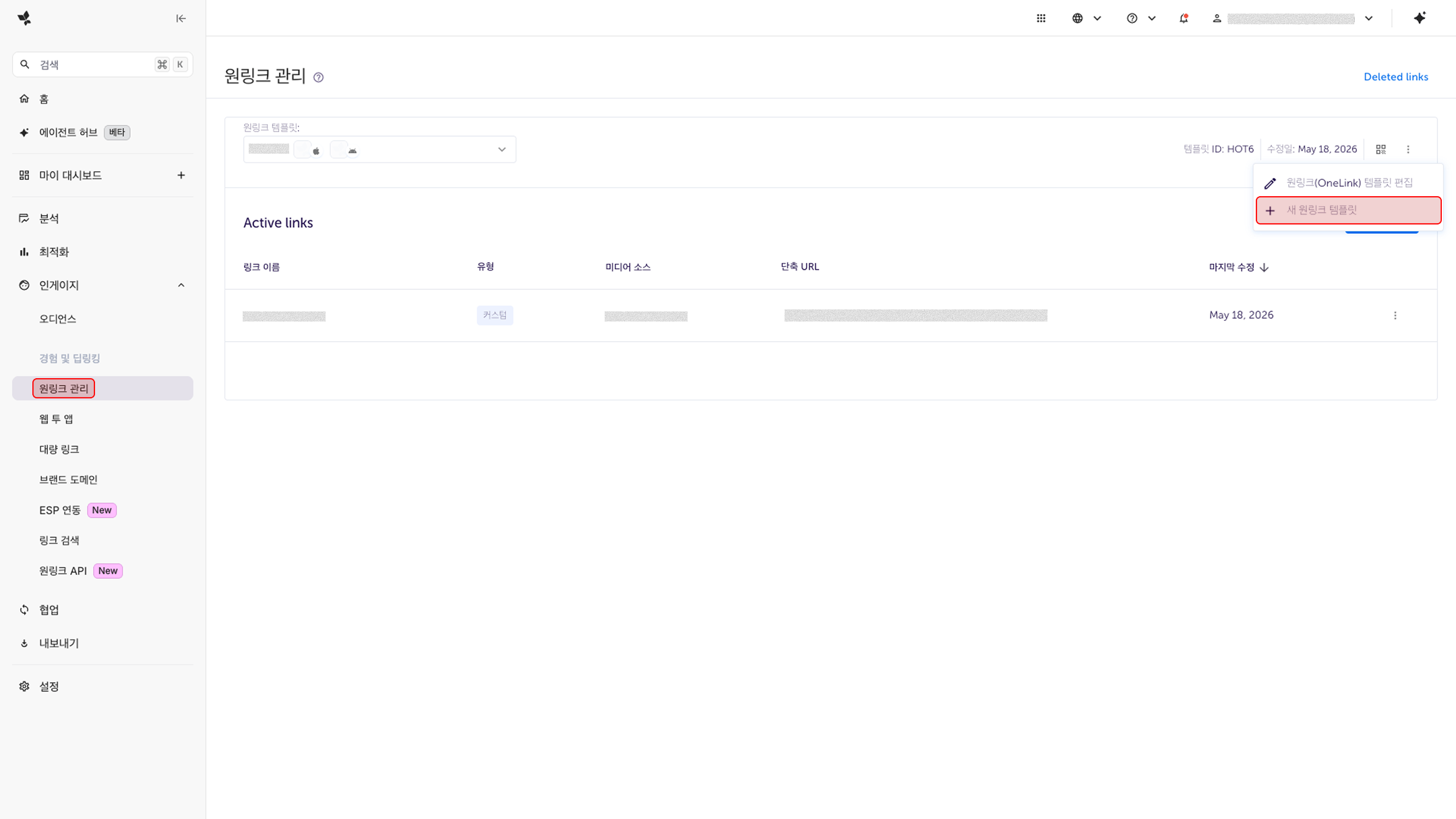Image resolution: width=1456 pixels, height=819 pixels.
Task: Select 원링크 관리 in the sidebar
Action: (x=102, y=388)
